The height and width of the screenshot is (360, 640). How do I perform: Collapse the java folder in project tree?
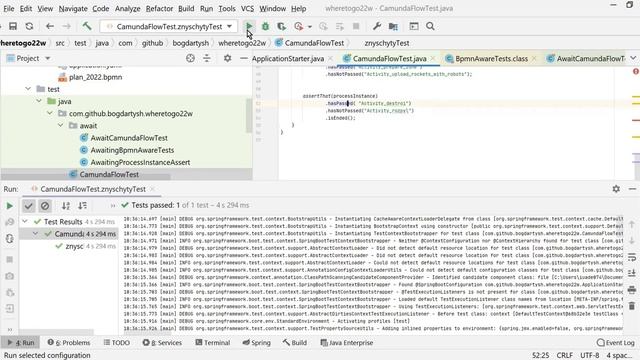(x=39, y=101)
